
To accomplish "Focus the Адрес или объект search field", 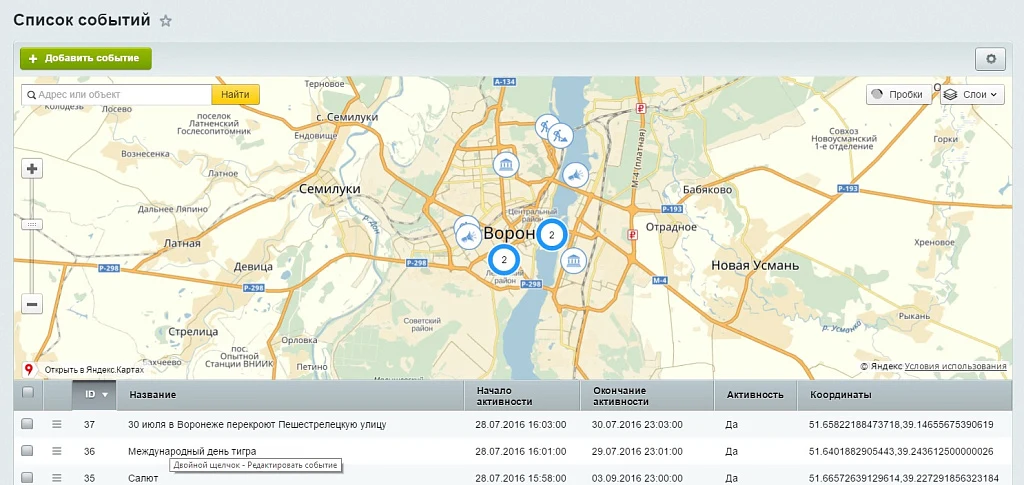I will (x=117, y=95).
